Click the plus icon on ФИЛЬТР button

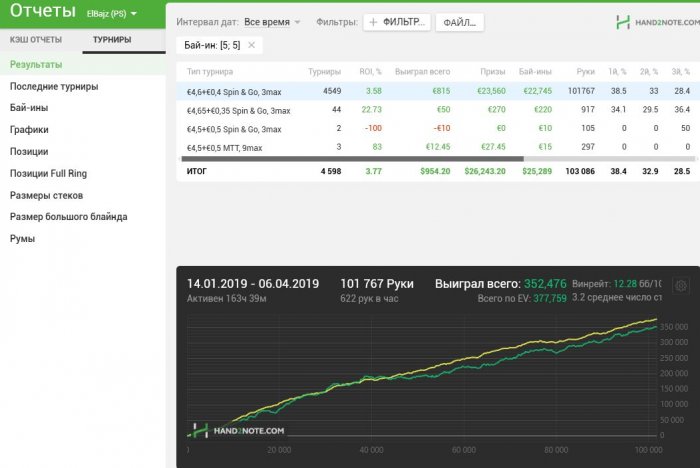tap(374, 22)
